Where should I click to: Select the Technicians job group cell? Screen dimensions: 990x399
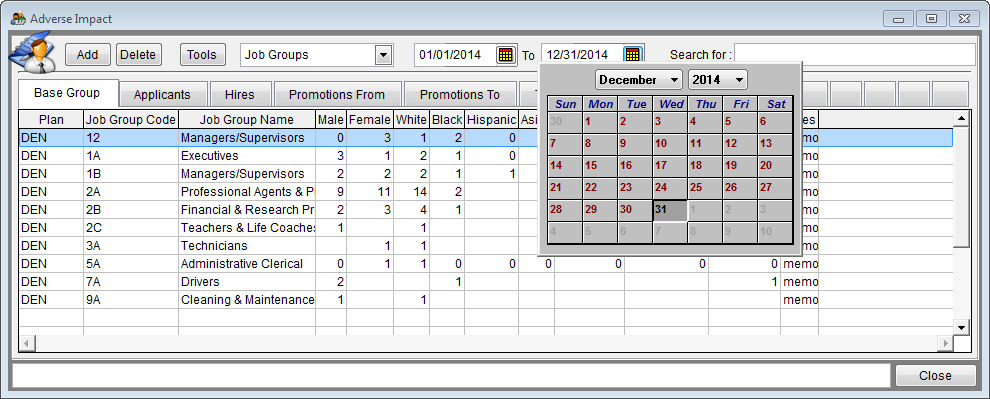pos(247,246)
